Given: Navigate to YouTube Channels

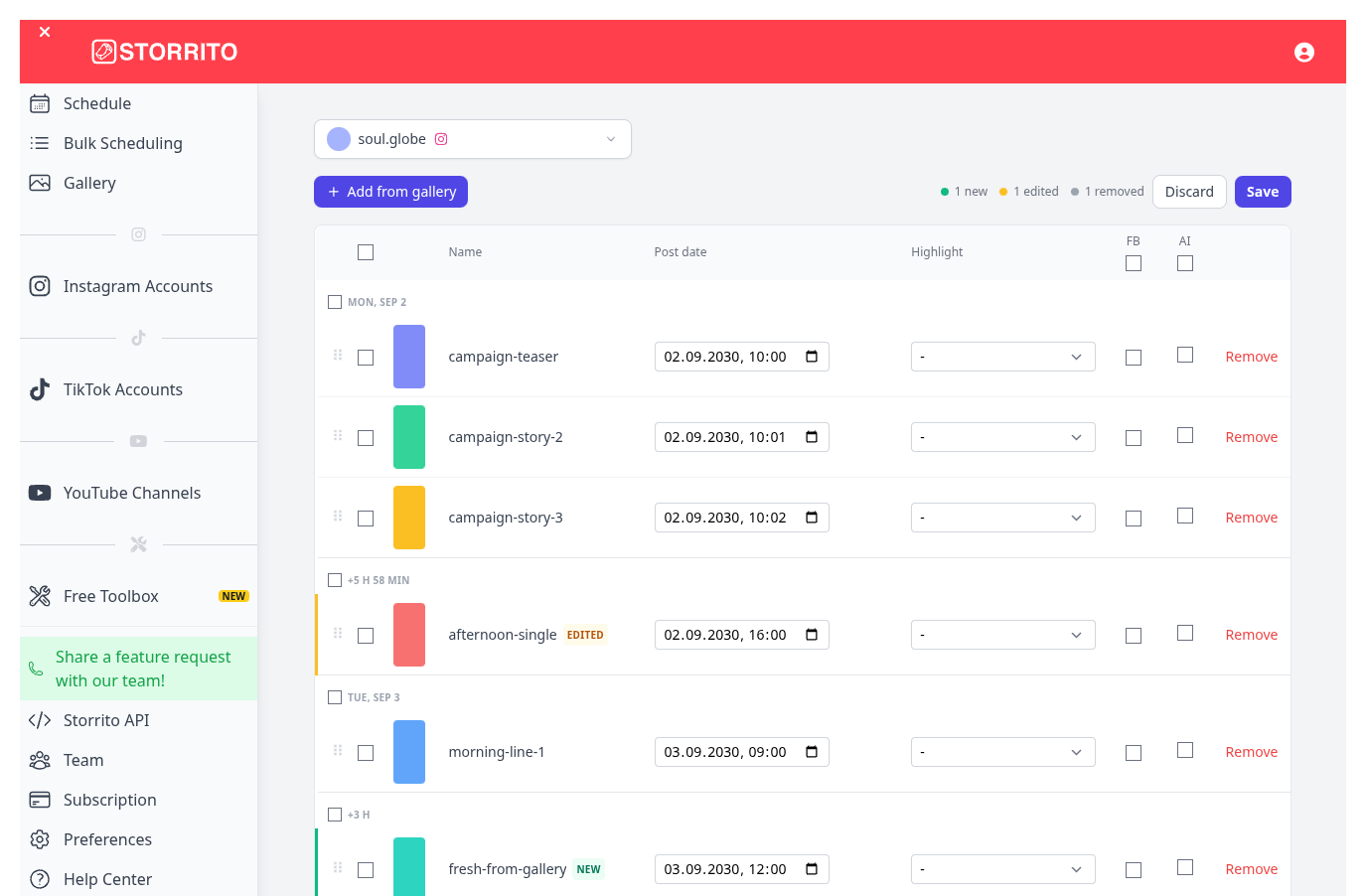Looking at the screenshot, I should (x=139, y=493).
